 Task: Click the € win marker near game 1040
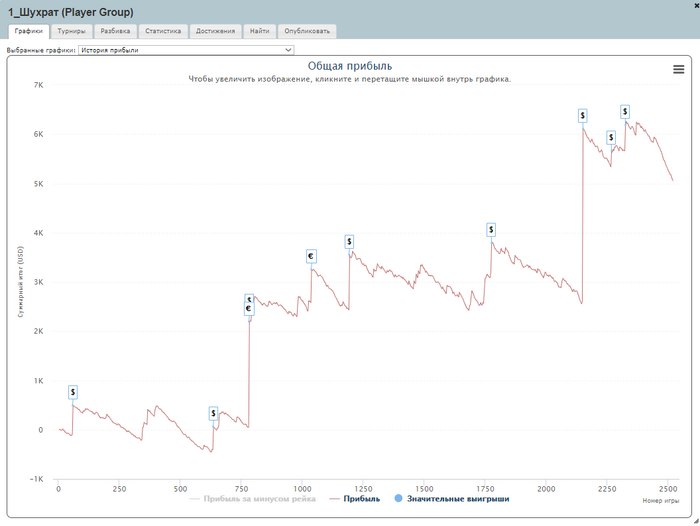point(311,256)
